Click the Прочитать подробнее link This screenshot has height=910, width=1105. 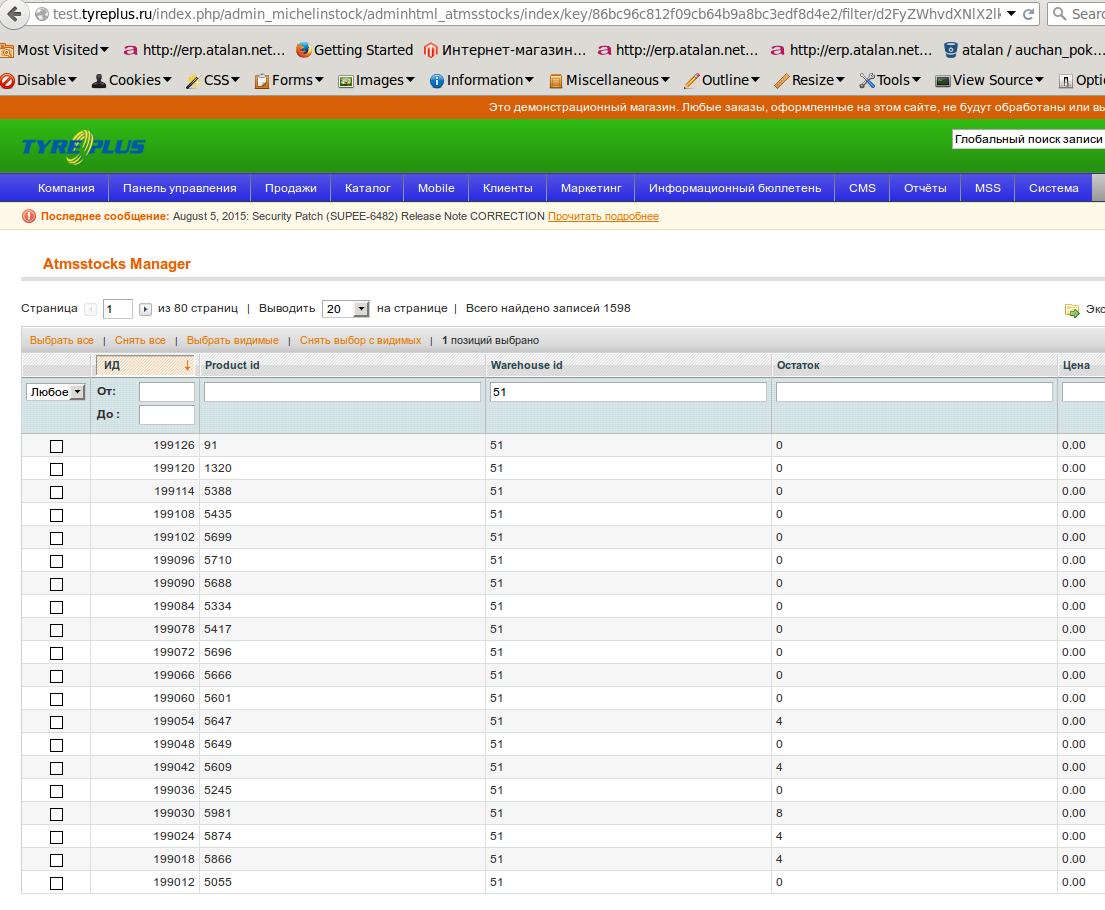point(603,216)
